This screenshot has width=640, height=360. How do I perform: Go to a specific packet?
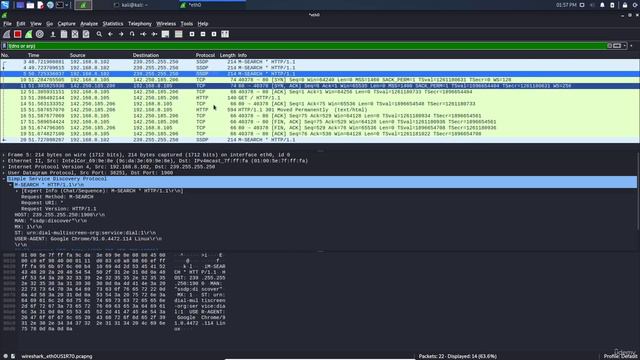pos(132,34)
